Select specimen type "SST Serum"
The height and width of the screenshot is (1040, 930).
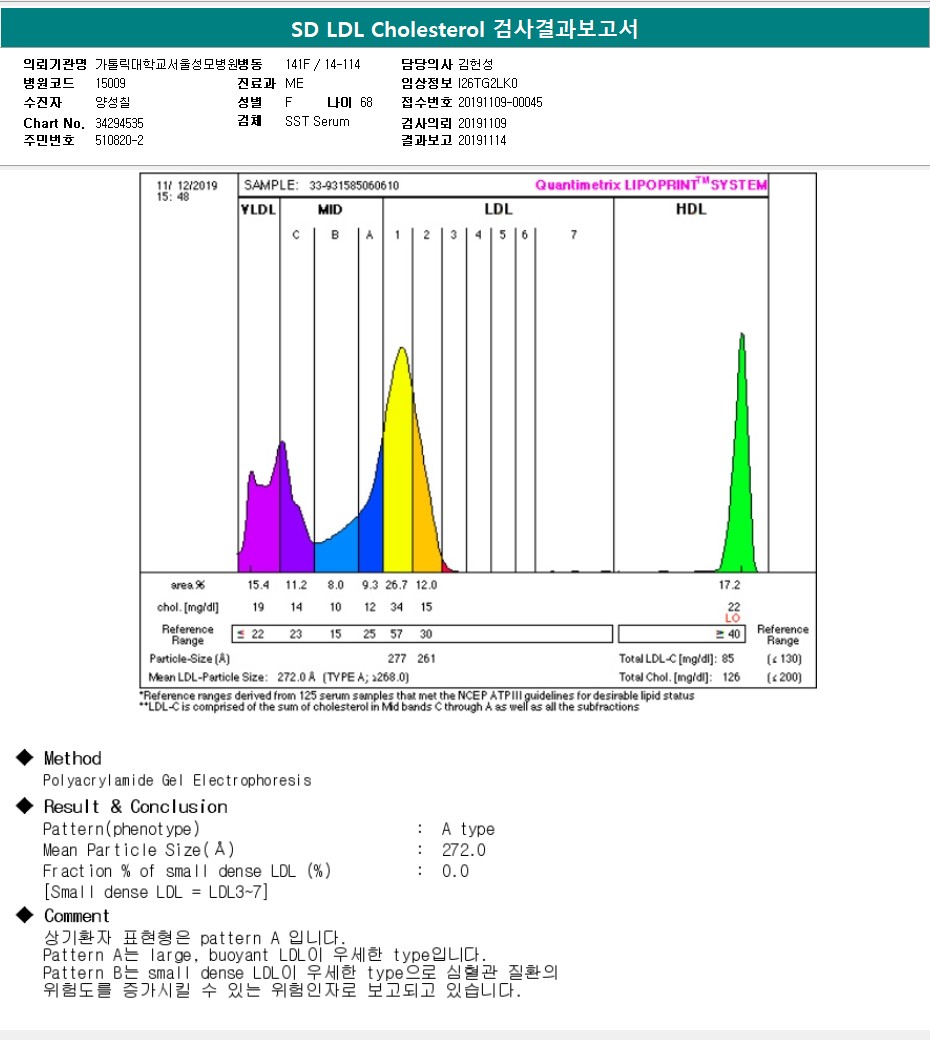pyautogui.click(x=317, y=121)
